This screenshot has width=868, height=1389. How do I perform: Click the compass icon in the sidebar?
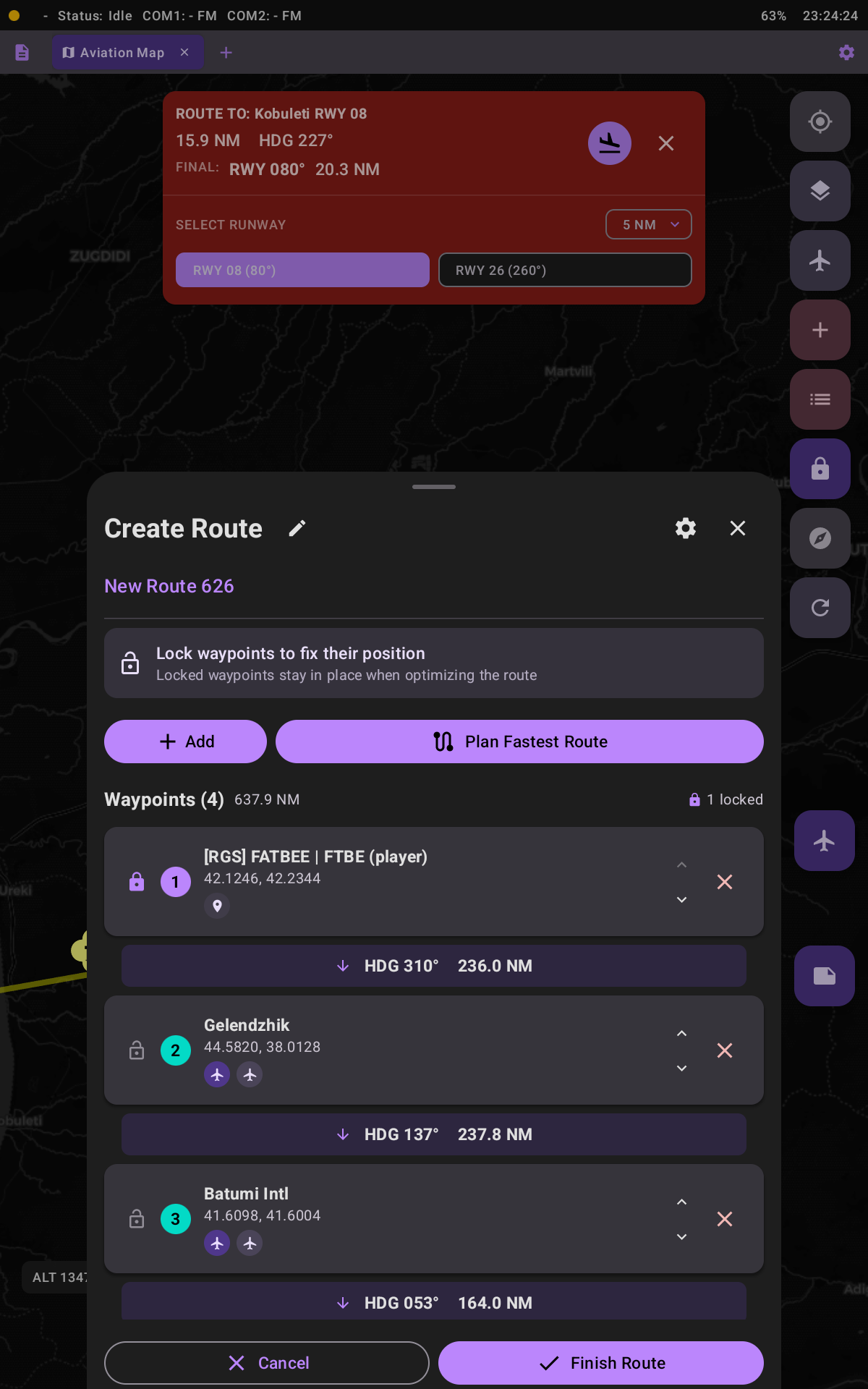point(820,538)
